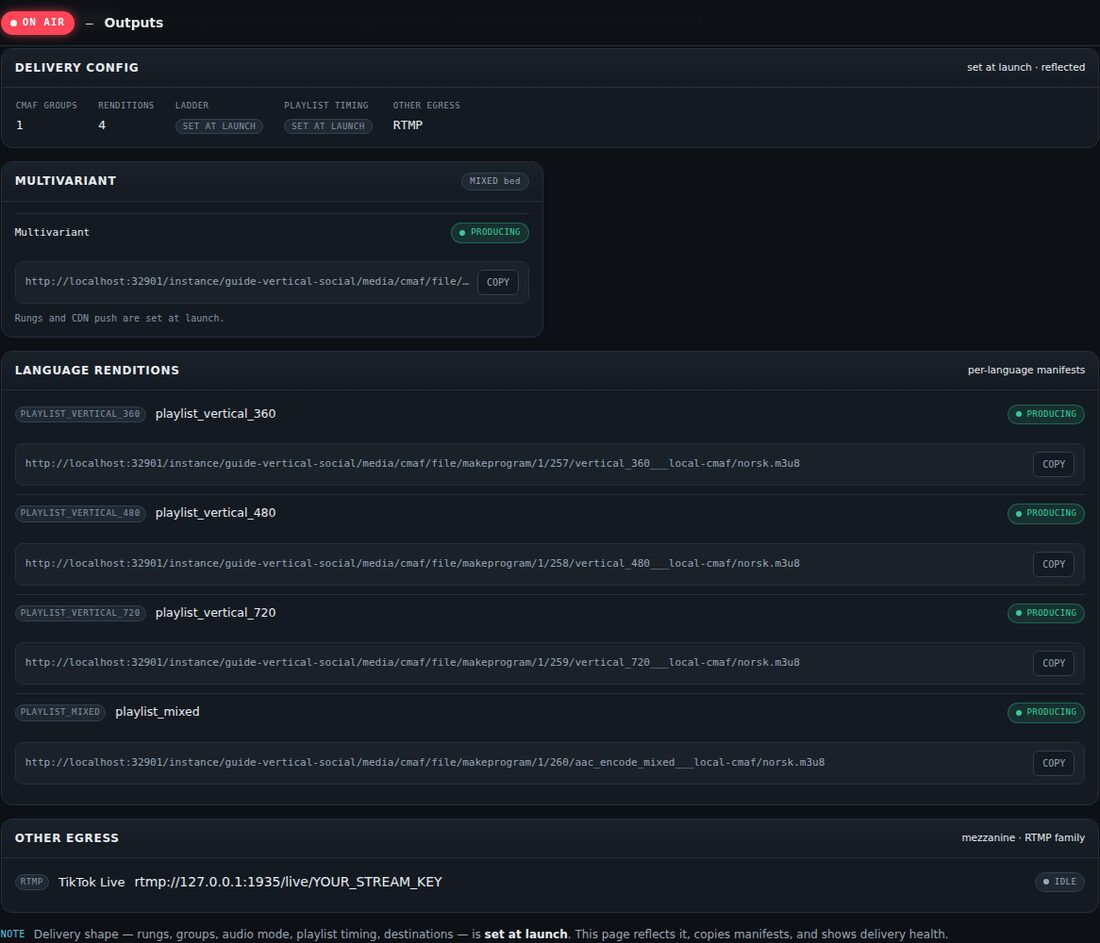The image size is (1100, 943).
Task: Click the ON AIR status badge
Action: coord(38,22)
